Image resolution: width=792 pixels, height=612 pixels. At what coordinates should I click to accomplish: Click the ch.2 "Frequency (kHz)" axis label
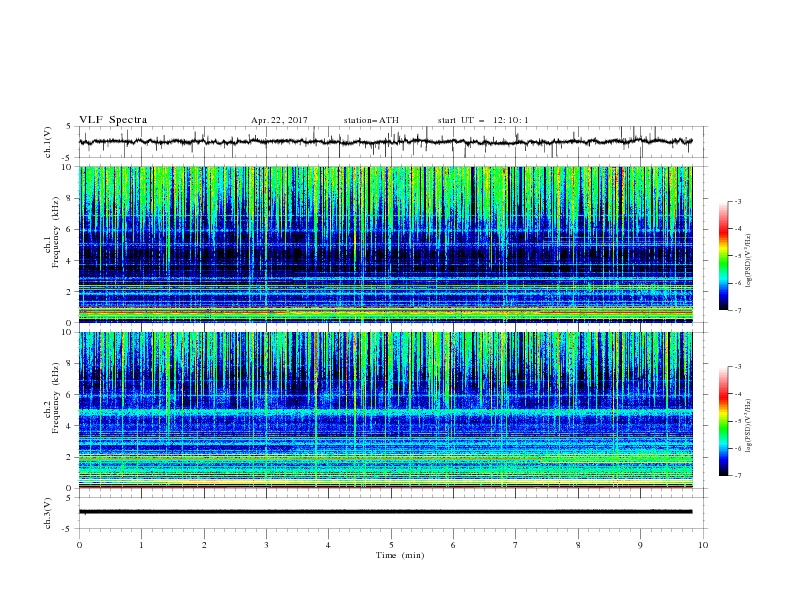[x=56, y=398]
